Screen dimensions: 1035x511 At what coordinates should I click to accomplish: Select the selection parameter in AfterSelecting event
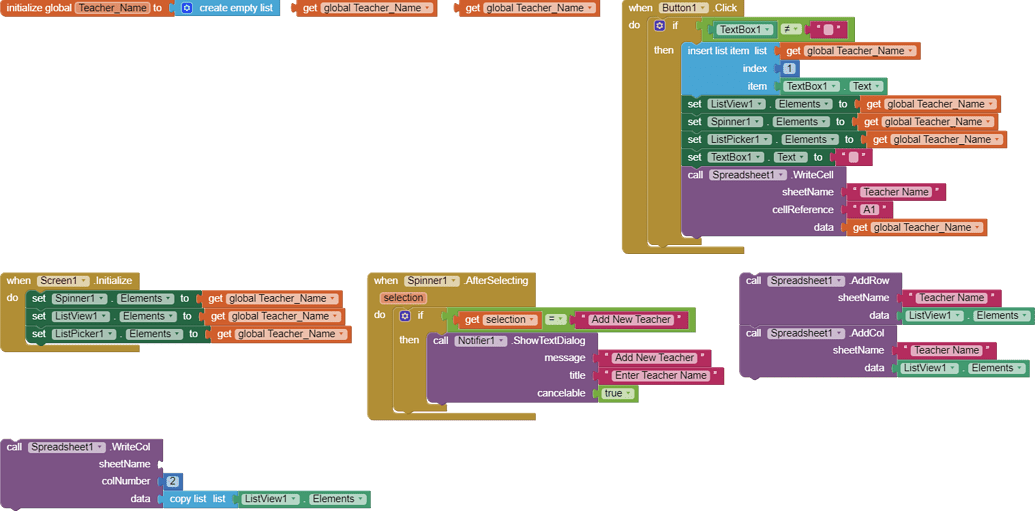tap(403, 298)
